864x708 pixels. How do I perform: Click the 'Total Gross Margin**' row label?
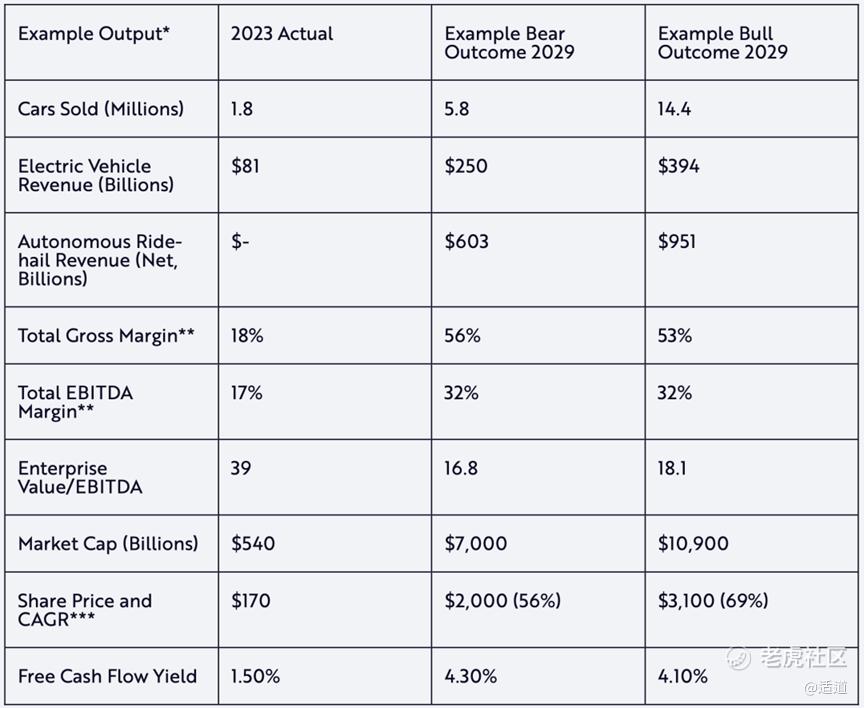tap(107, 336)
